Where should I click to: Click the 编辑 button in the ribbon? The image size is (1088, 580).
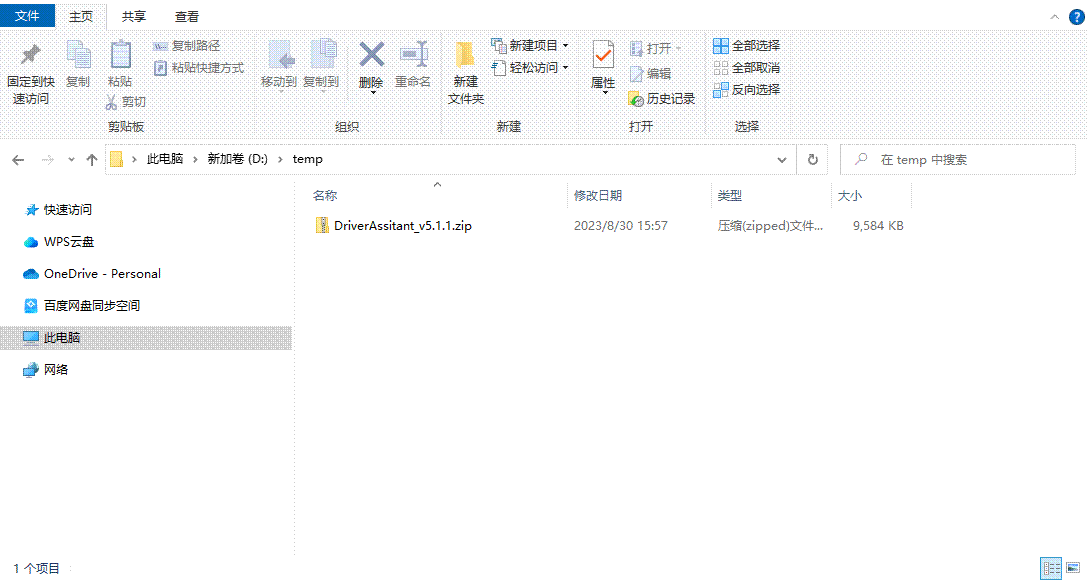point(650,74)
